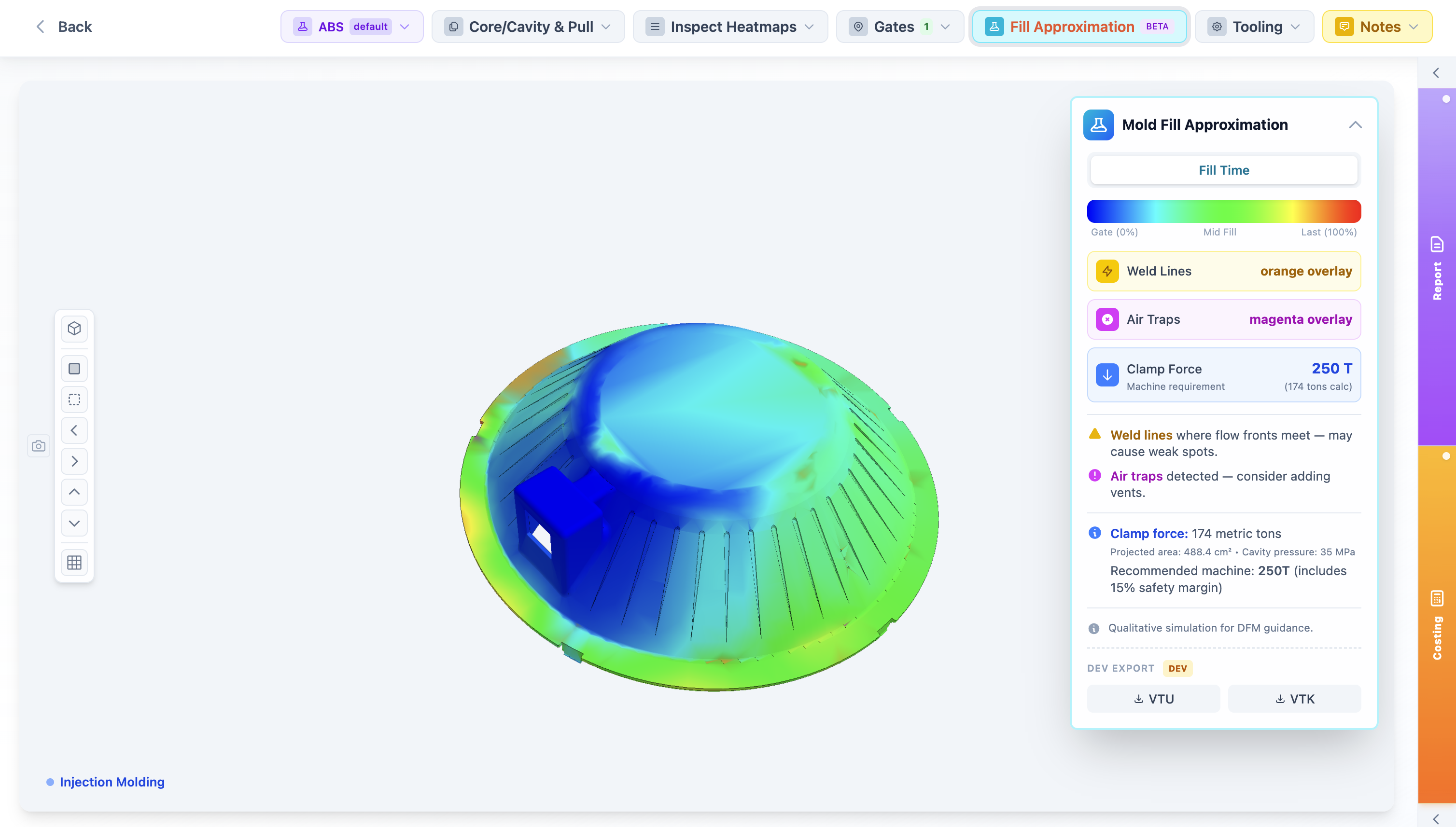Image resolution: width=1456 pixels, height=827 pixels.
Task: Download the VTU dev export
Action: point(1153,698)
